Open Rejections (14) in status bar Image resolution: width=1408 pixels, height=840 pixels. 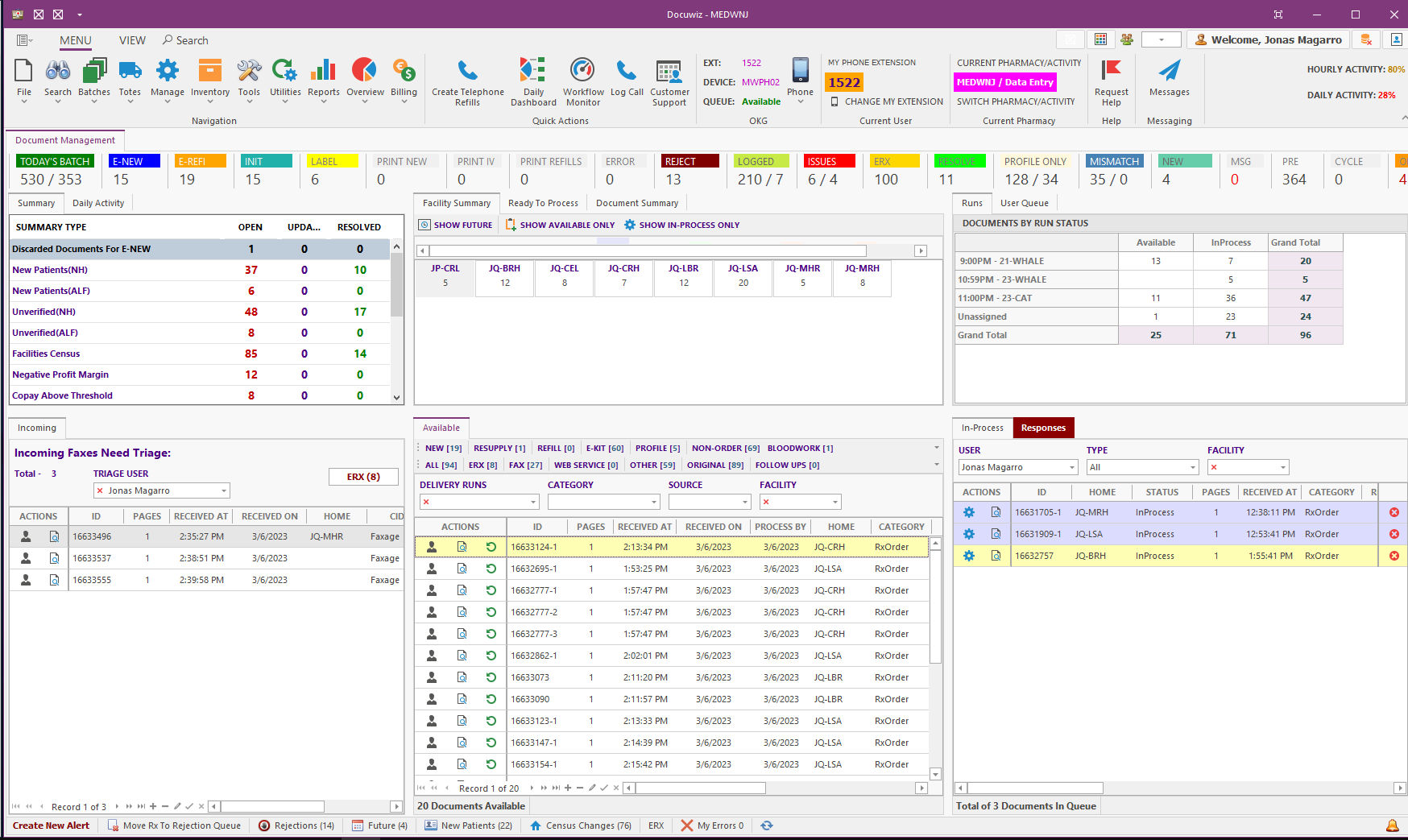coord(296,826)
